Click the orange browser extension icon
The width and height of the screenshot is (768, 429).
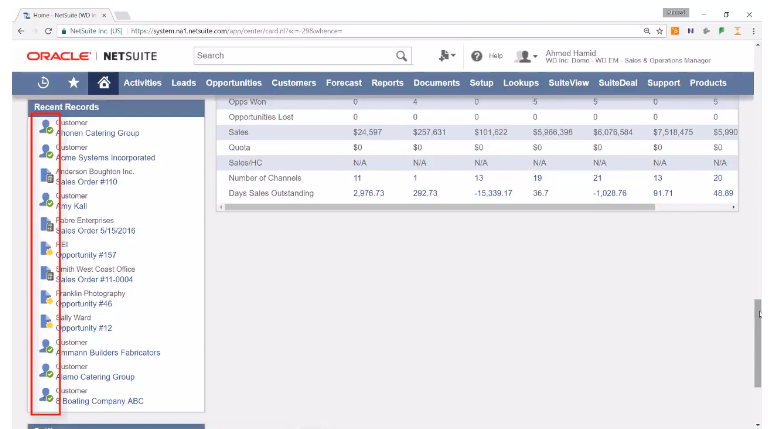675,31
